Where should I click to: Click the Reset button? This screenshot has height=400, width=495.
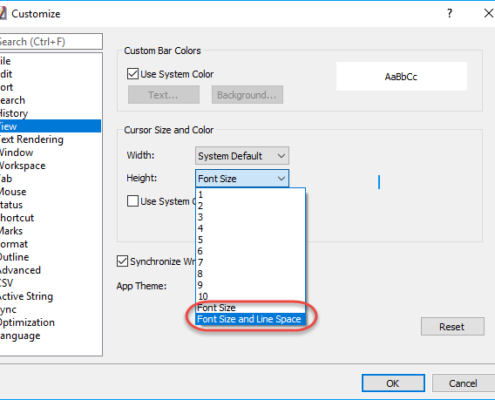[x=452, y=326]
